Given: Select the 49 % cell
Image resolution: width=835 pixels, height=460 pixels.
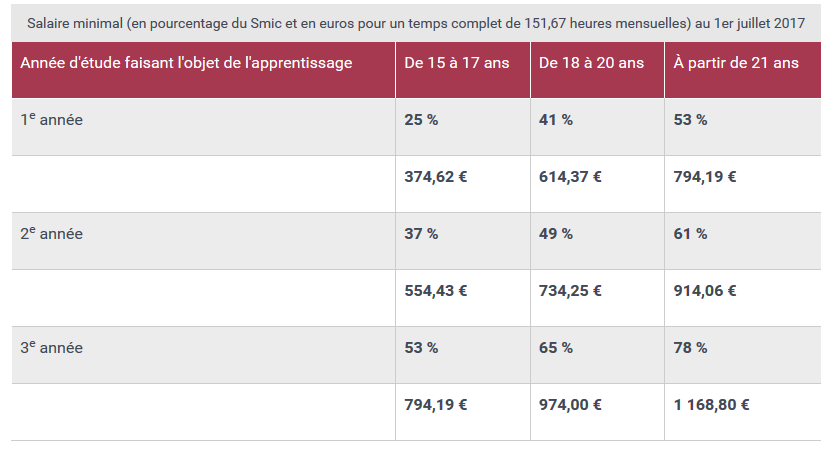Looking at the screenshot, I should 556,234.
